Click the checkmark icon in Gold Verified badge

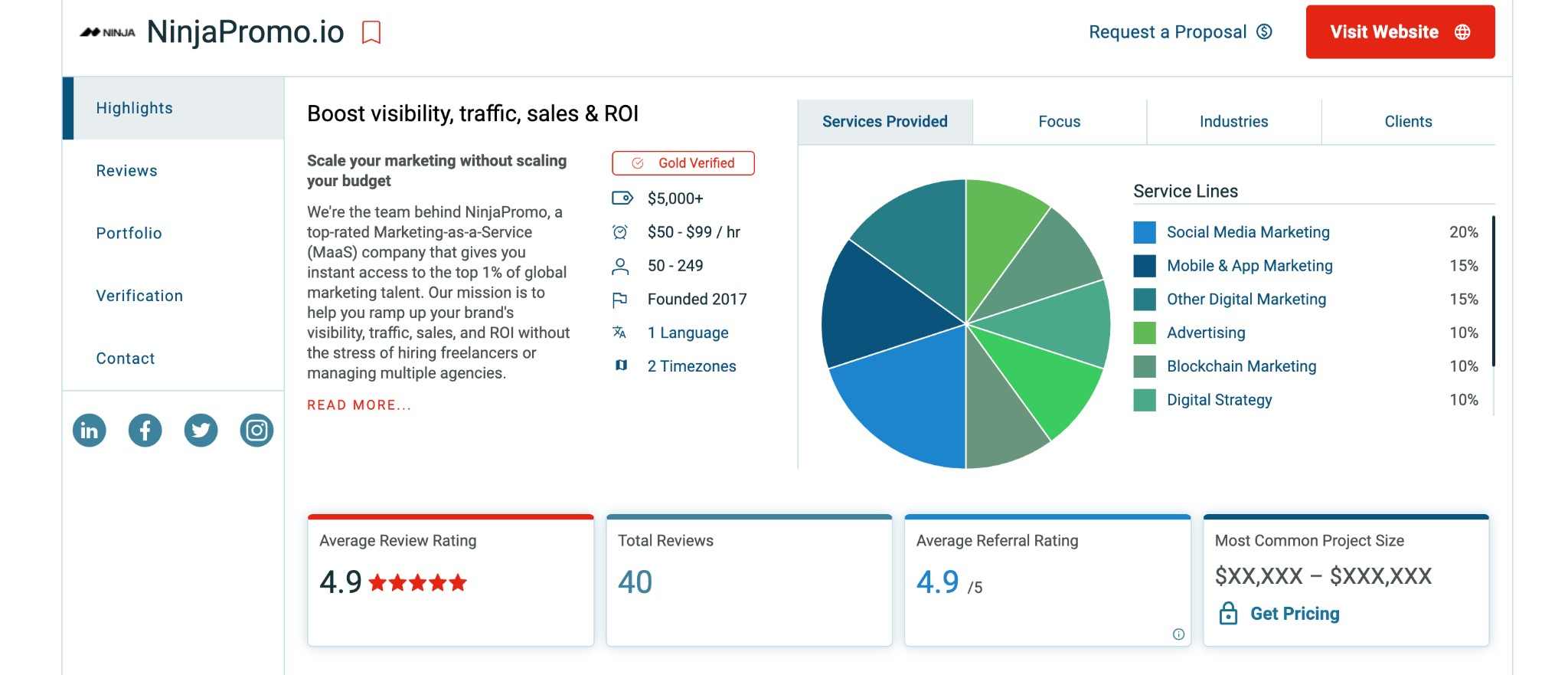637,163
